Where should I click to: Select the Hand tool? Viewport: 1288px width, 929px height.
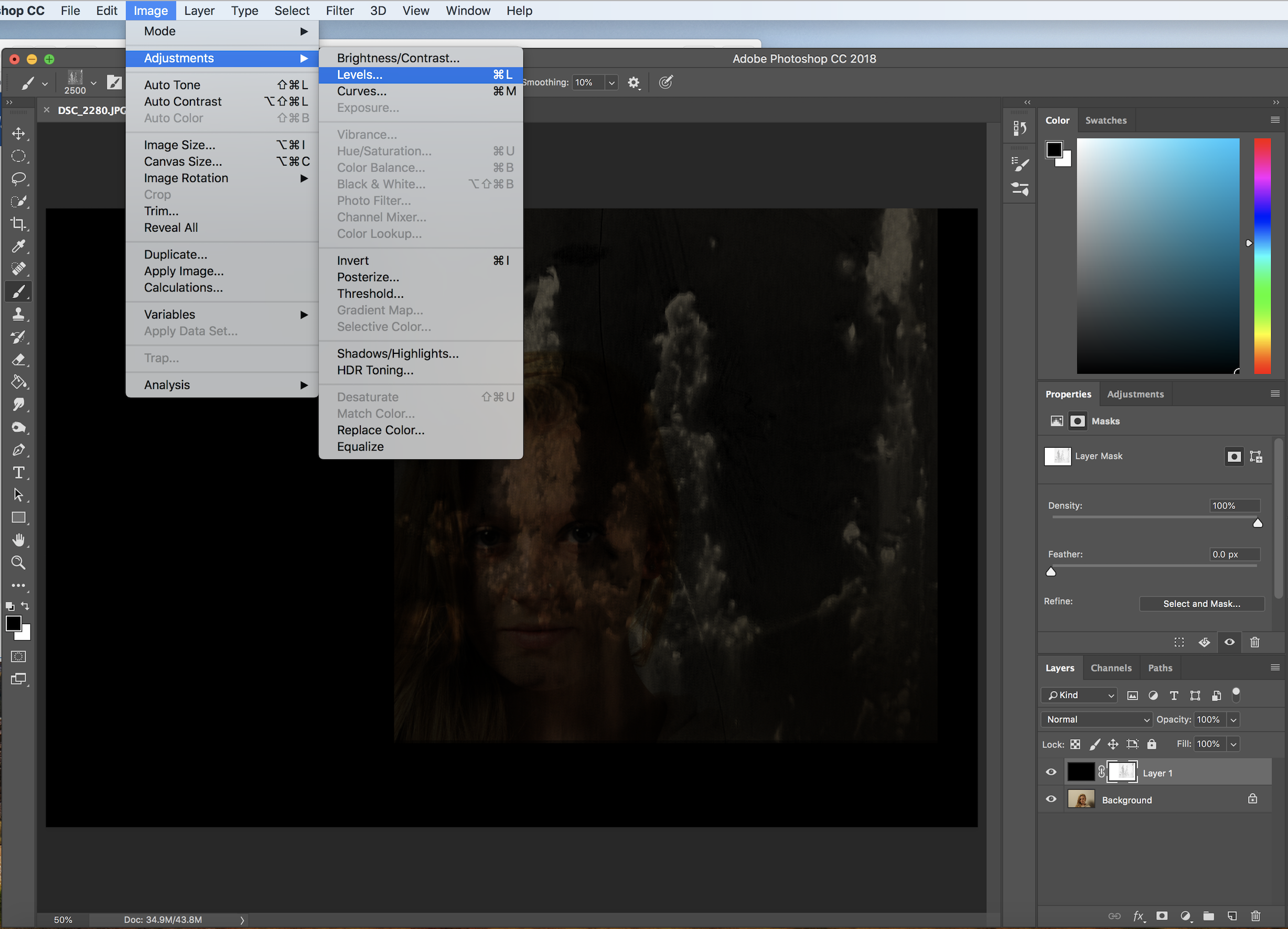tap(19, 540)
